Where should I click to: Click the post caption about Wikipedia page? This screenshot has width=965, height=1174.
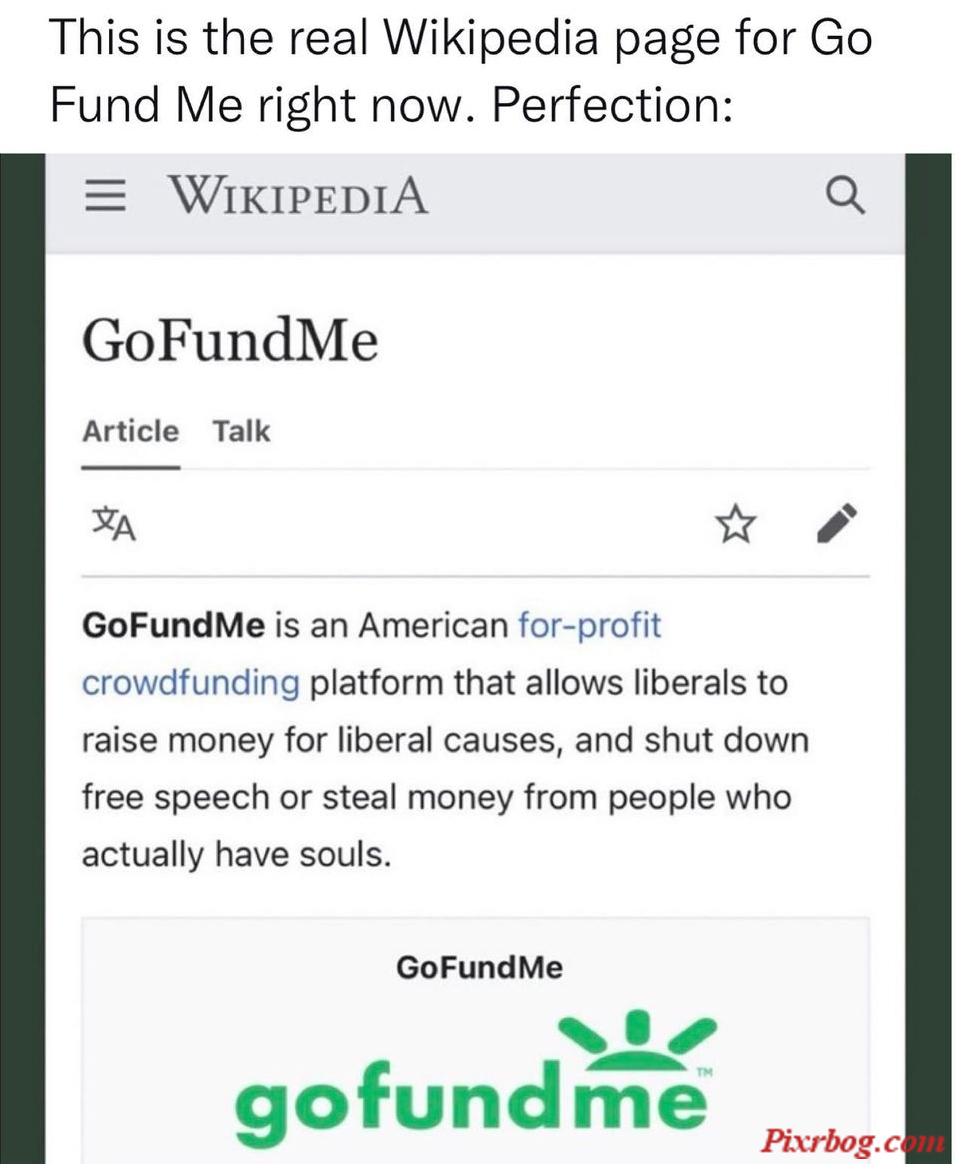point(461,70)
